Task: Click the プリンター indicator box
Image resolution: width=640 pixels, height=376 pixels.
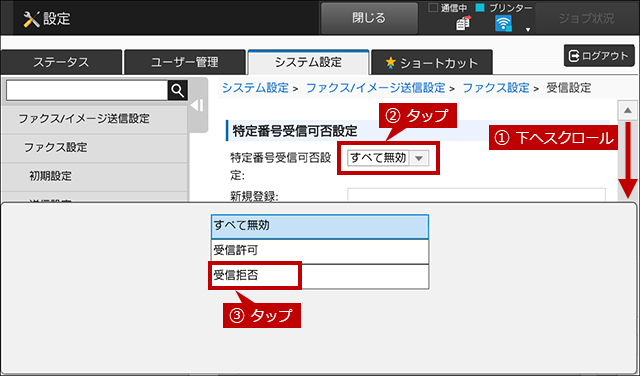Action: pyautogui.click(x=480, y=8)
